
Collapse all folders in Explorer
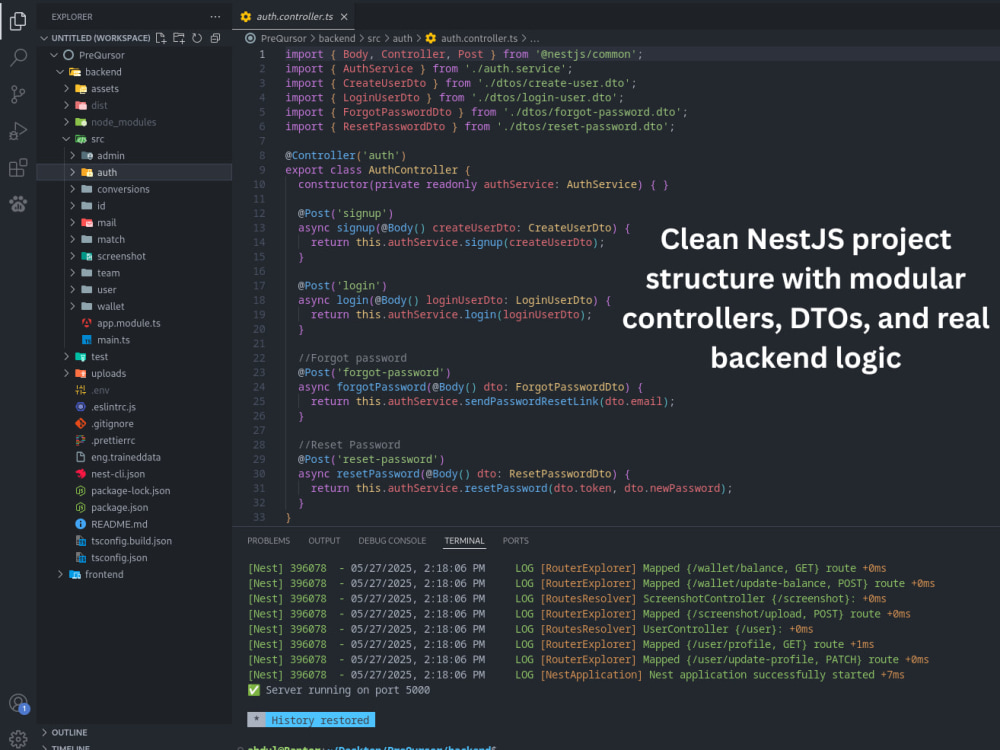click(216, 38)
